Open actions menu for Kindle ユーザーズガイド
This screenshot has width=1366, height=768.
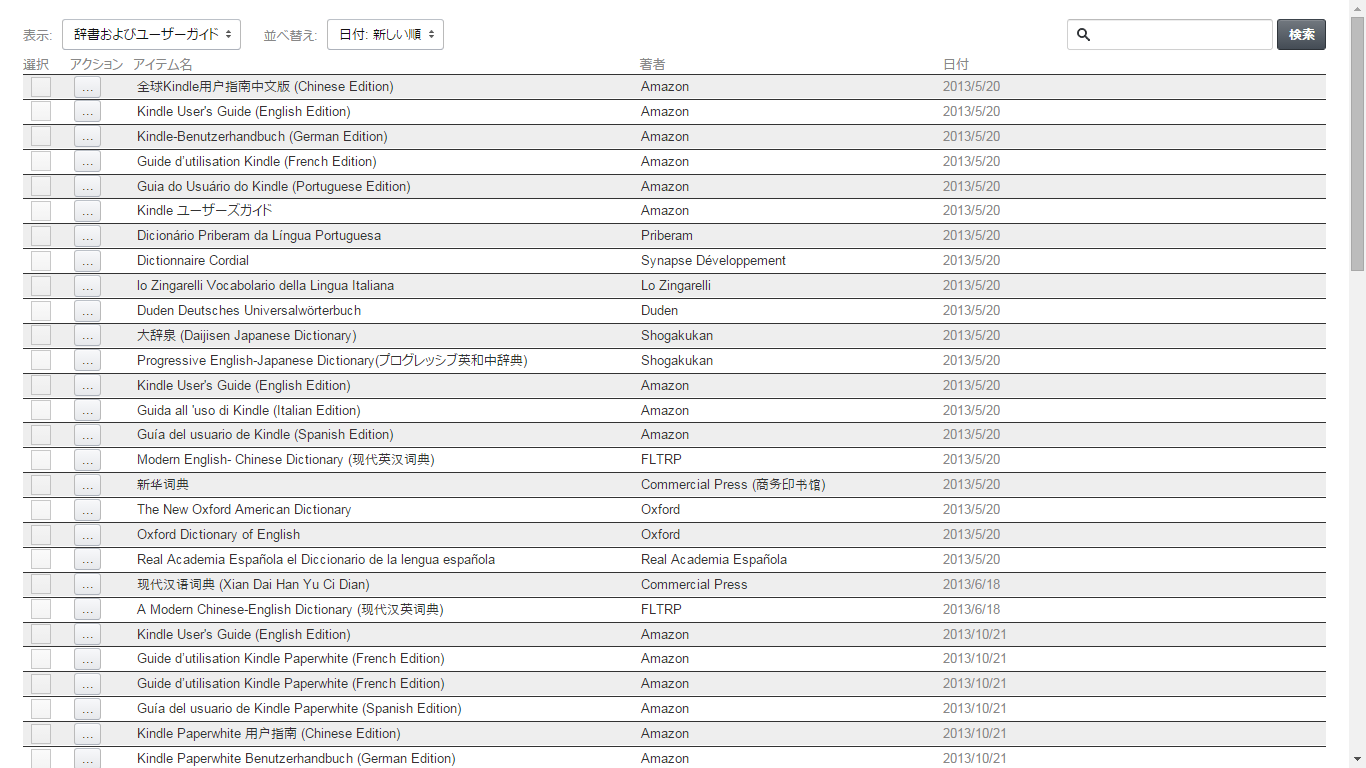(x=87, y=211)
